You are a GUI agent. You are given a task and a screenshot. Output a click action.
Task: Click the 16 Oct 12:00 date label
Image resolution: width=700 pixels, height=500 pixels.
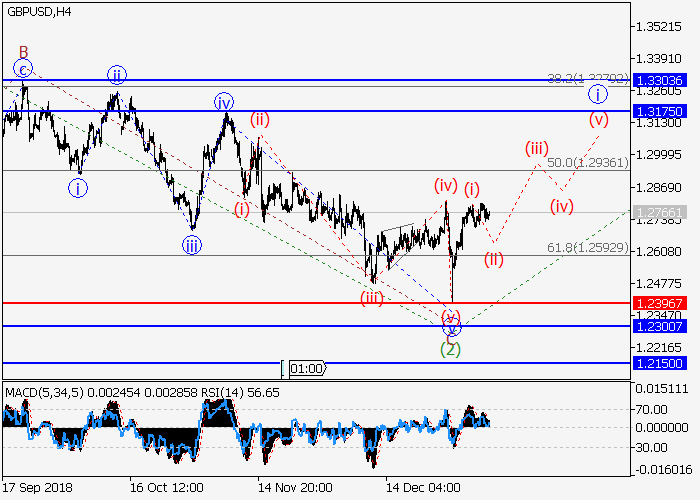pyautogui.click(x=166, y=487)
